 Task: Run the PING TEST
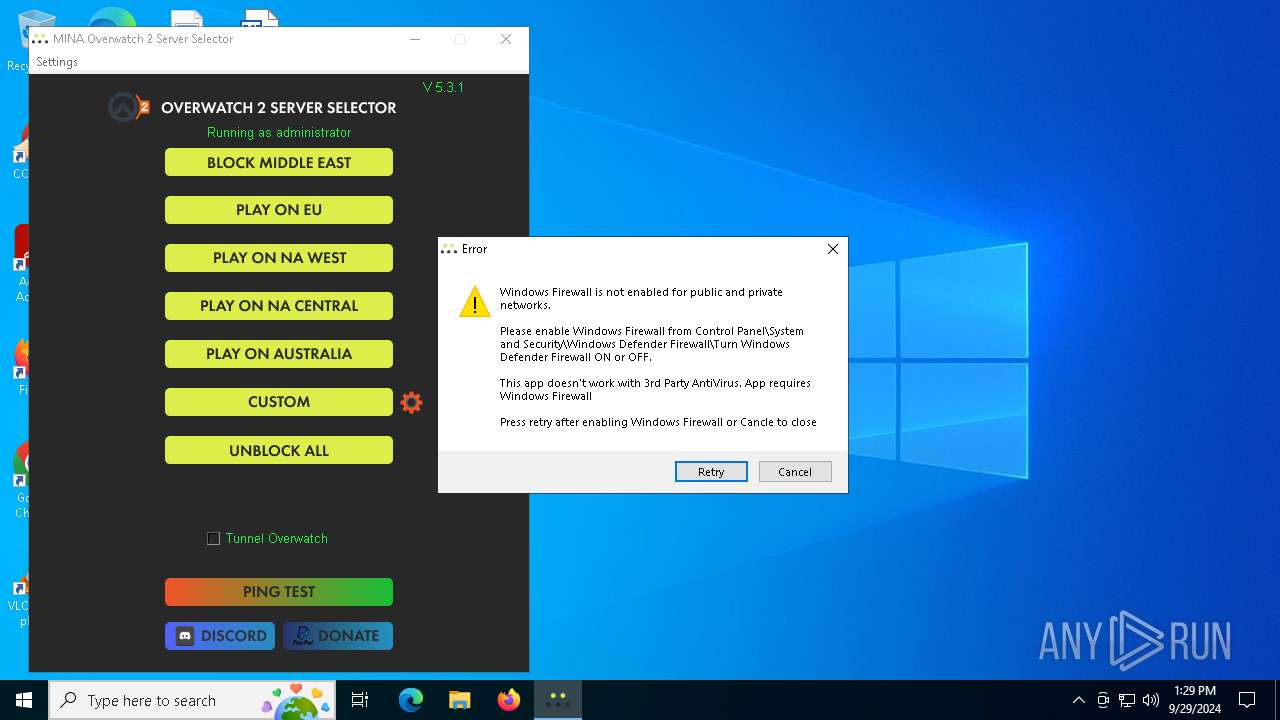[x=279, y=592]
